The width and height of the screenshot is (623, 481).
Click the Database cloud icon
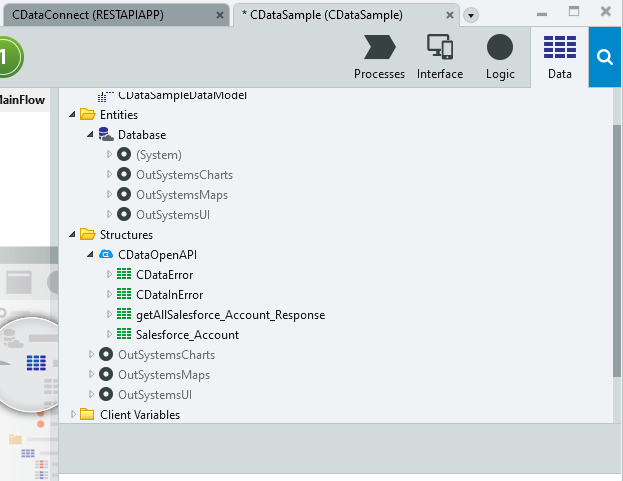(x=106, y=134)
